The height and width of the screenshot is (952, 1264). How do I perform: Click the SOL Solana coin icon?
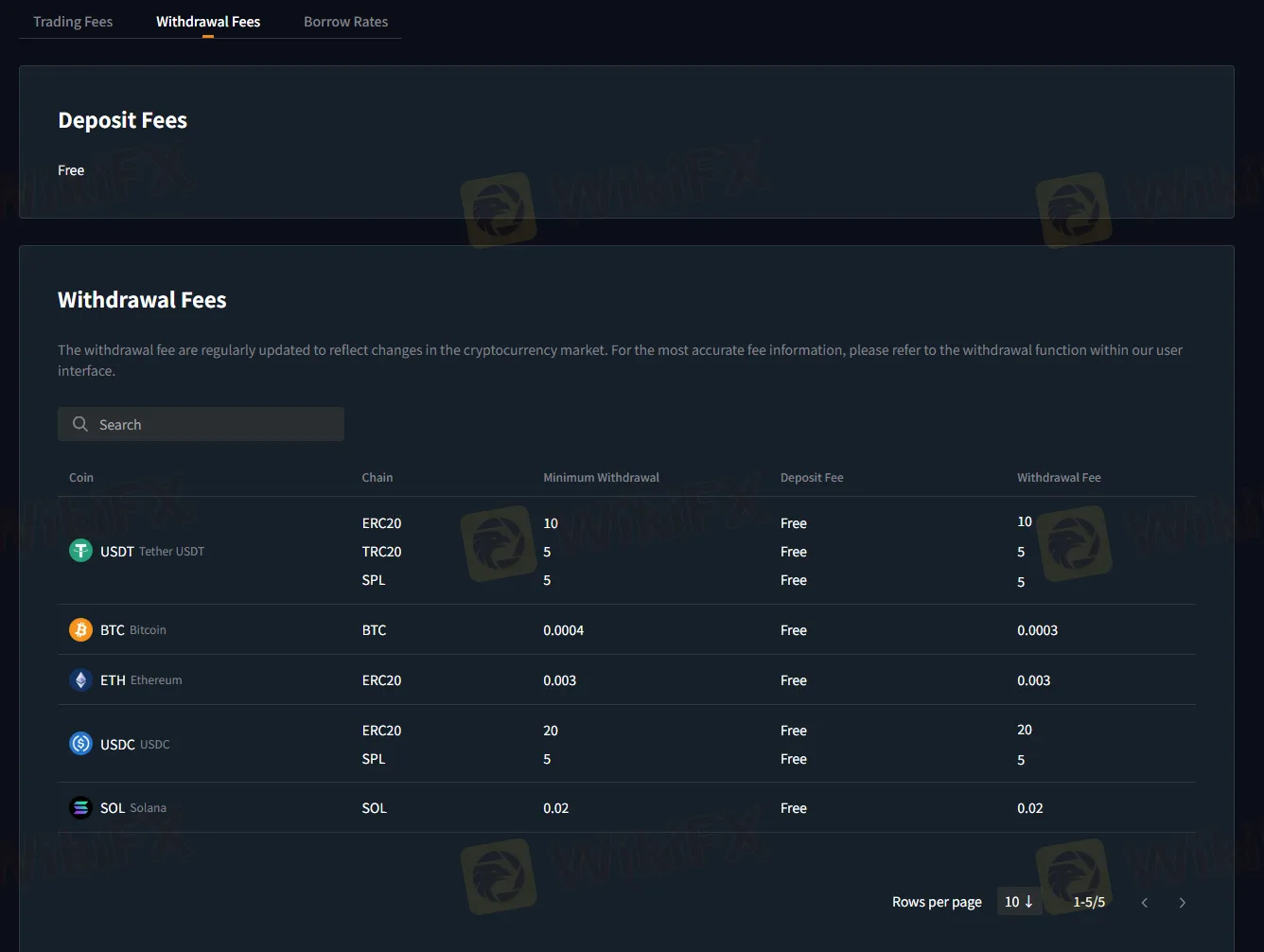[x=80, y=807]
